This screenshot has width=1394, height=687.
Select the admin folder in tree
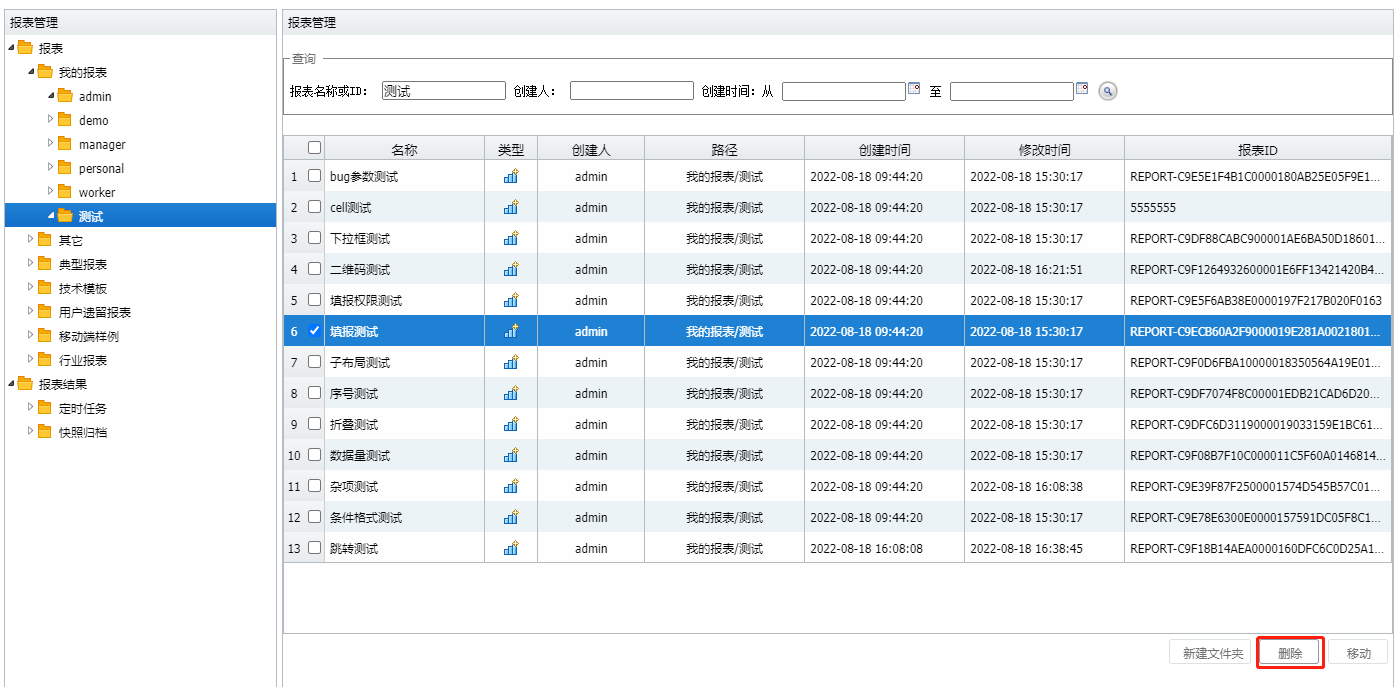click(x=95, y=96)
